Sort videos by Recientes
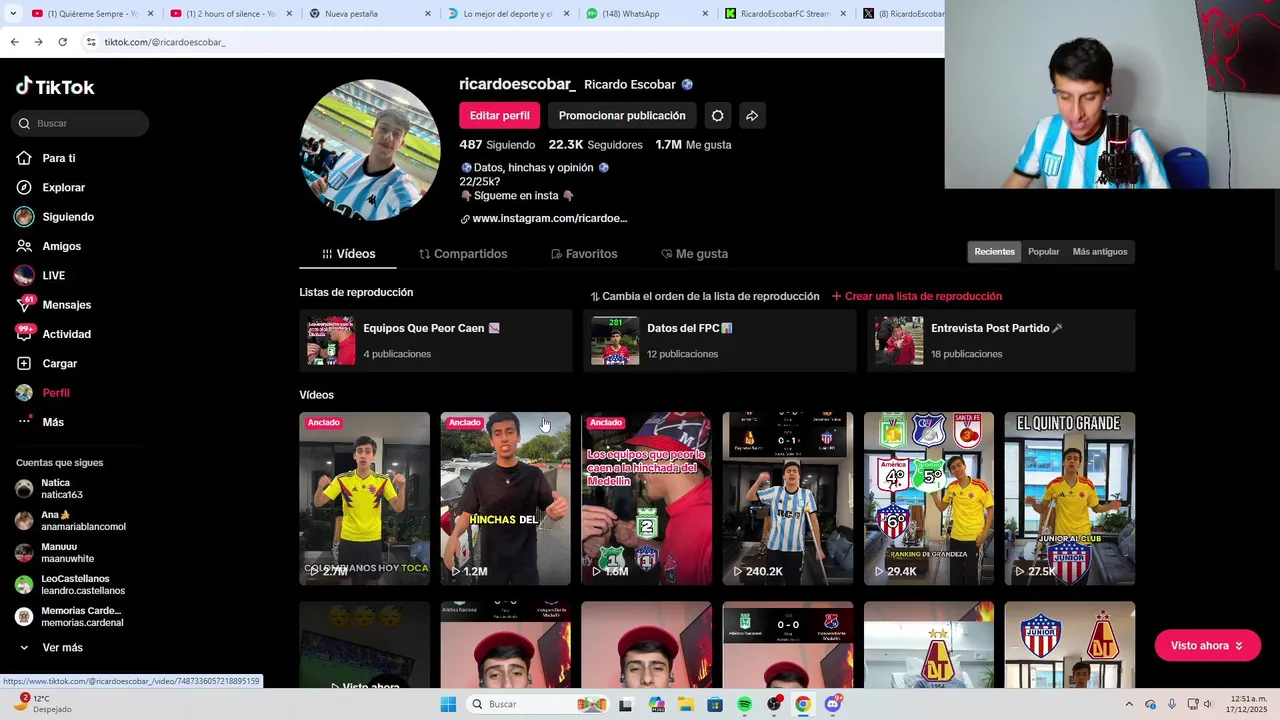Viewport: 1280px width, 720px height. click(x=994, y=252)
